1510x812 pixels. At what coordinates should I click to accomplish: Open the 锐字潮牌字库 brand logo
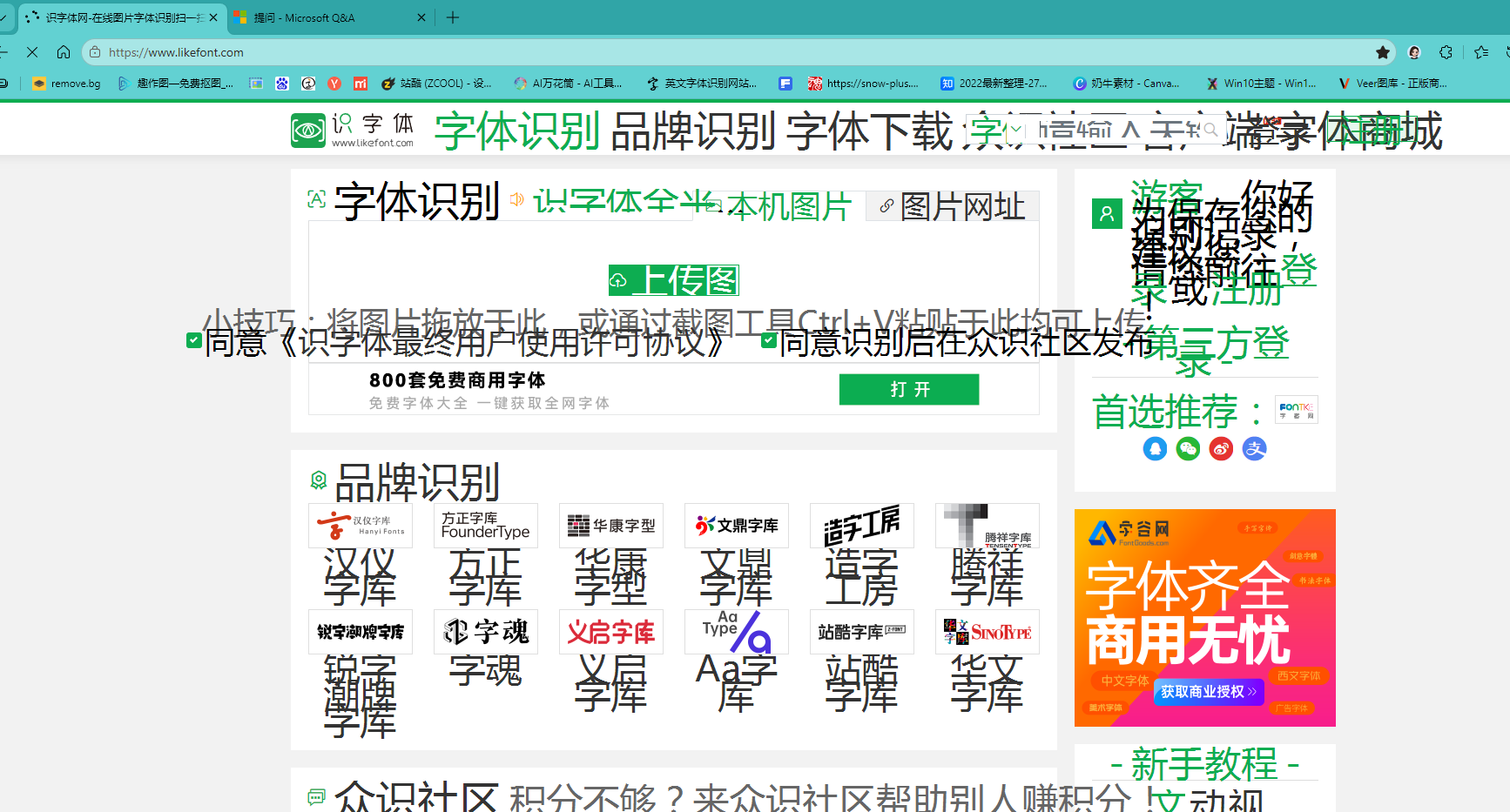361,632
